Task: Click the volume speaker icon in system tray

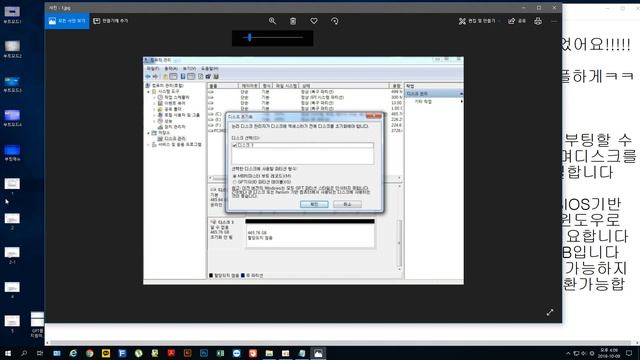Action: [583, 353]
